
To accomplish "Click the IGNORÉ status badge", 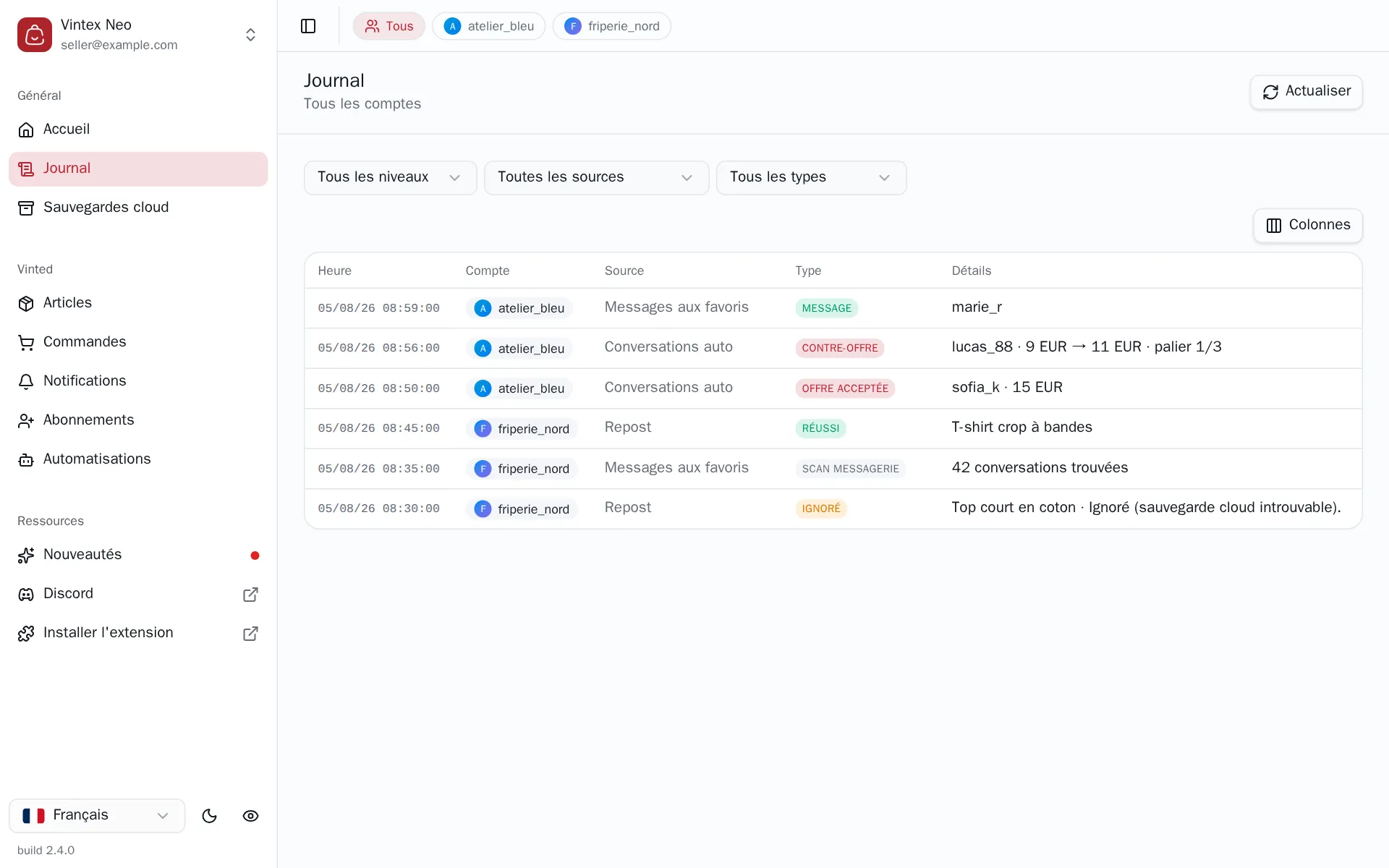I will point(821,509).
